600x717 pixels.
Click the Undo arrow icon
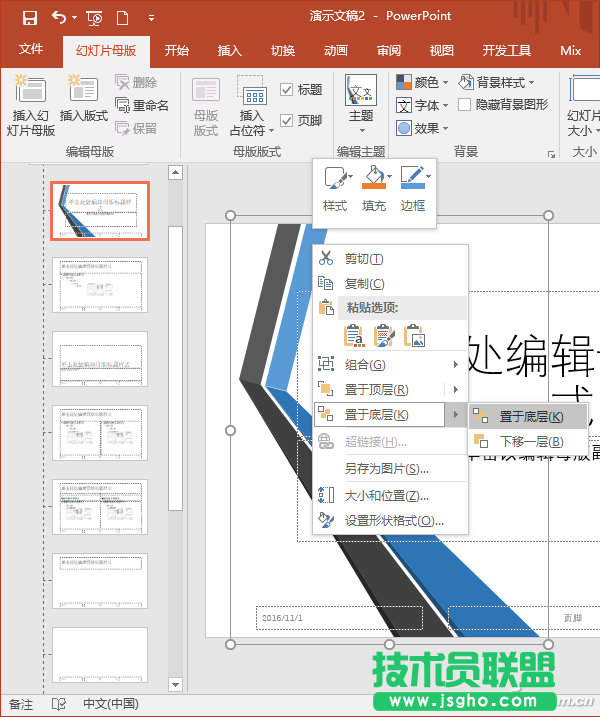pos(58,17)
